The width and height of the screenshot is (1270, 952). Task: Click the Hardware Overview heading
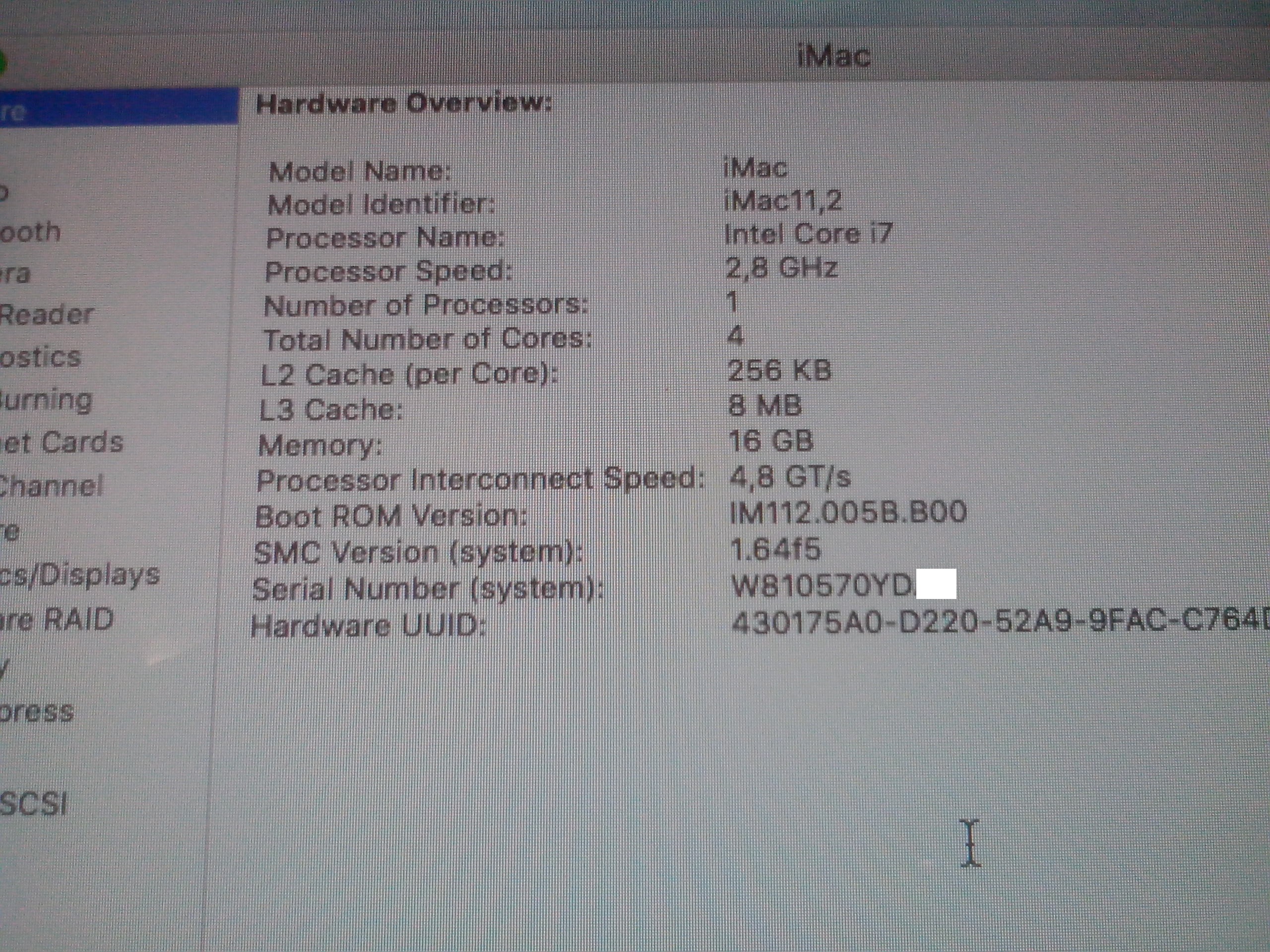404,104
